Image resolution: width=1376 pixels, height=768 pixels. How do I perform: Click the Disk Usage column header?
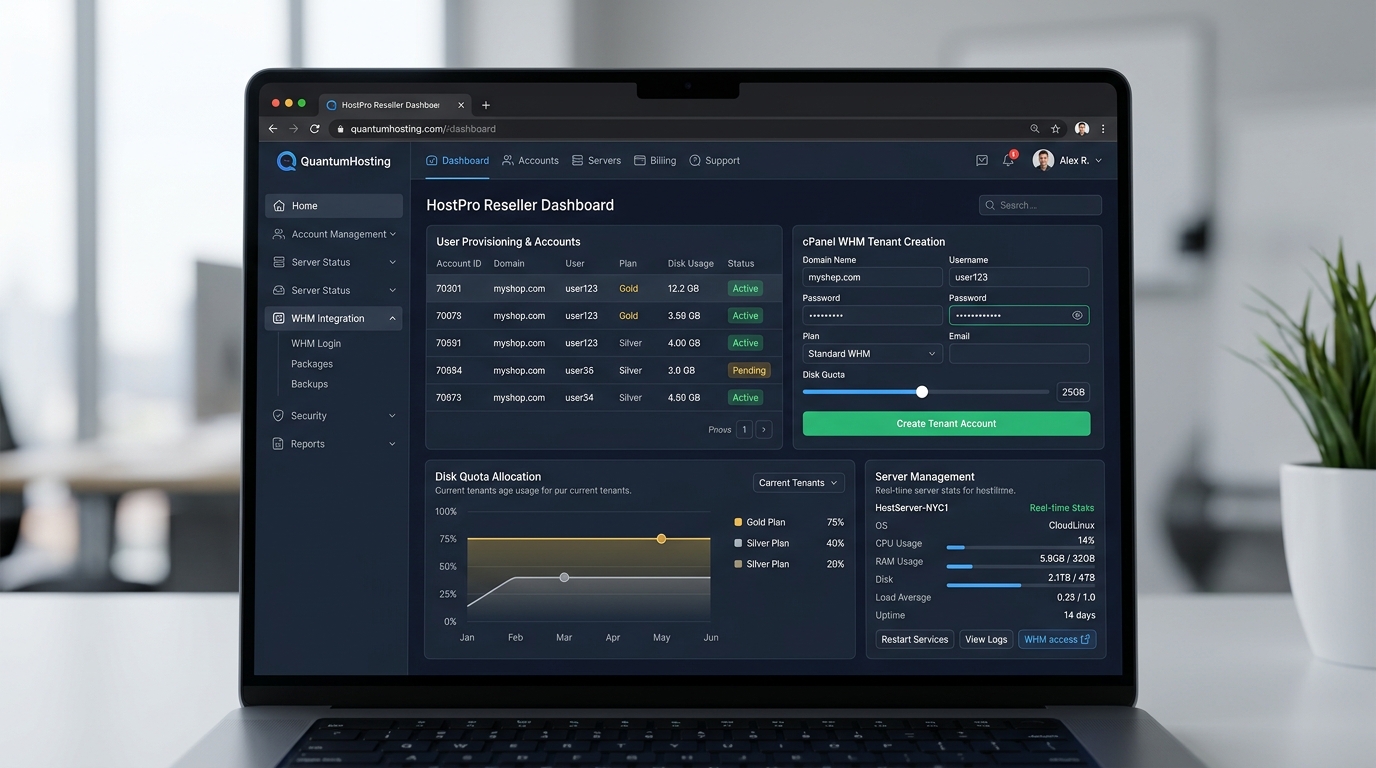[x=691, y=264]
